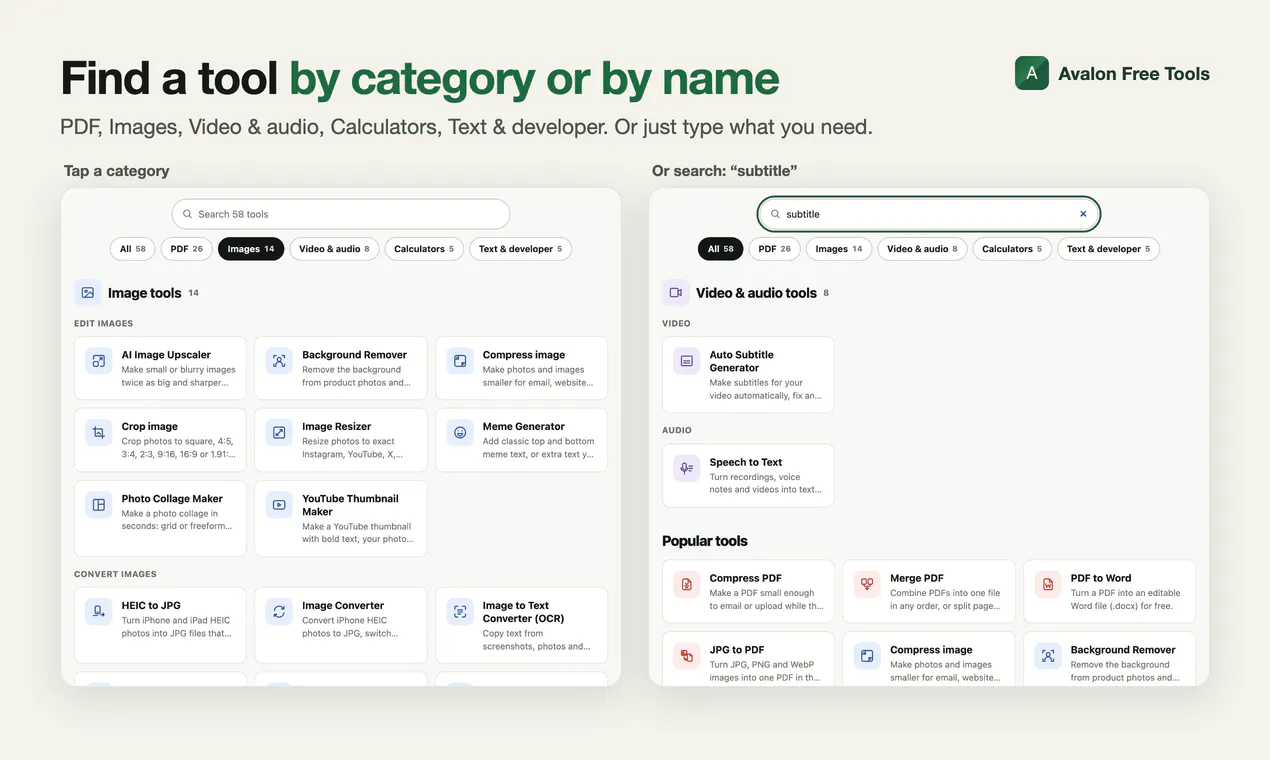
Task: Click the "Image tools" section heading
Action: (145, 293)
